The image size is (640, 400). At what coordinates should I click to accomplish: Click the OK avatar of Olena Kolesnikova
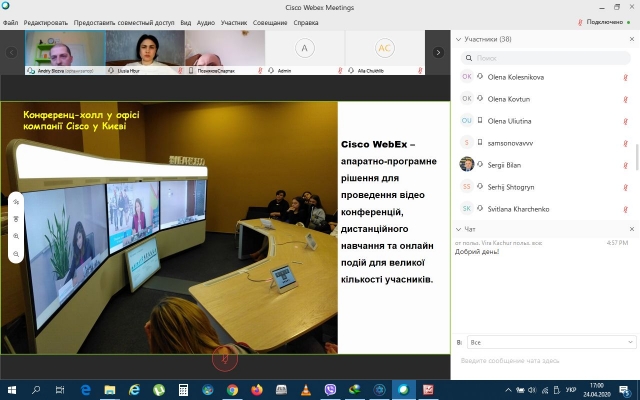[467, 76]
